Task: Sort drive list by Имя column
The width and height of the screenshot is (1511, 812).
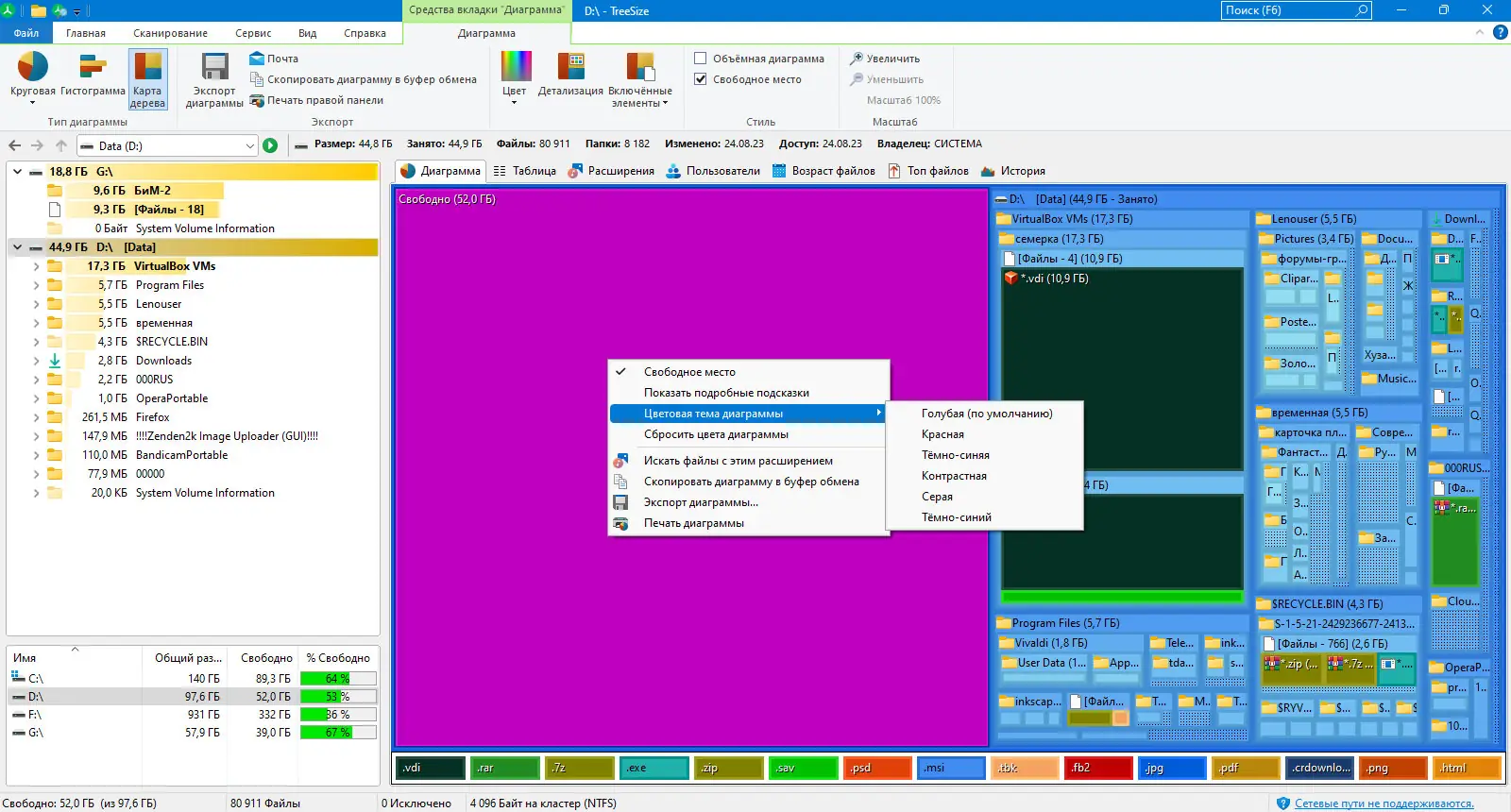Action: (x=75, y=658)
